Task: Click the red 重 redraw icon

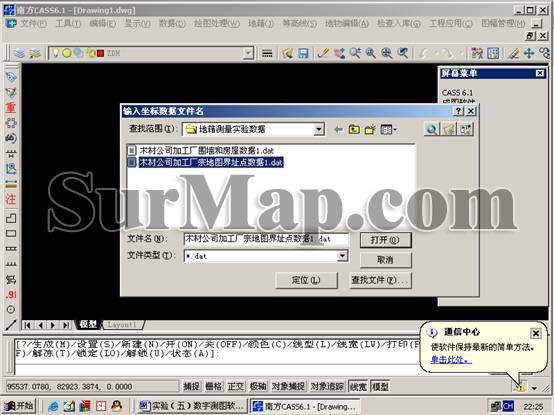Action: 11,107
